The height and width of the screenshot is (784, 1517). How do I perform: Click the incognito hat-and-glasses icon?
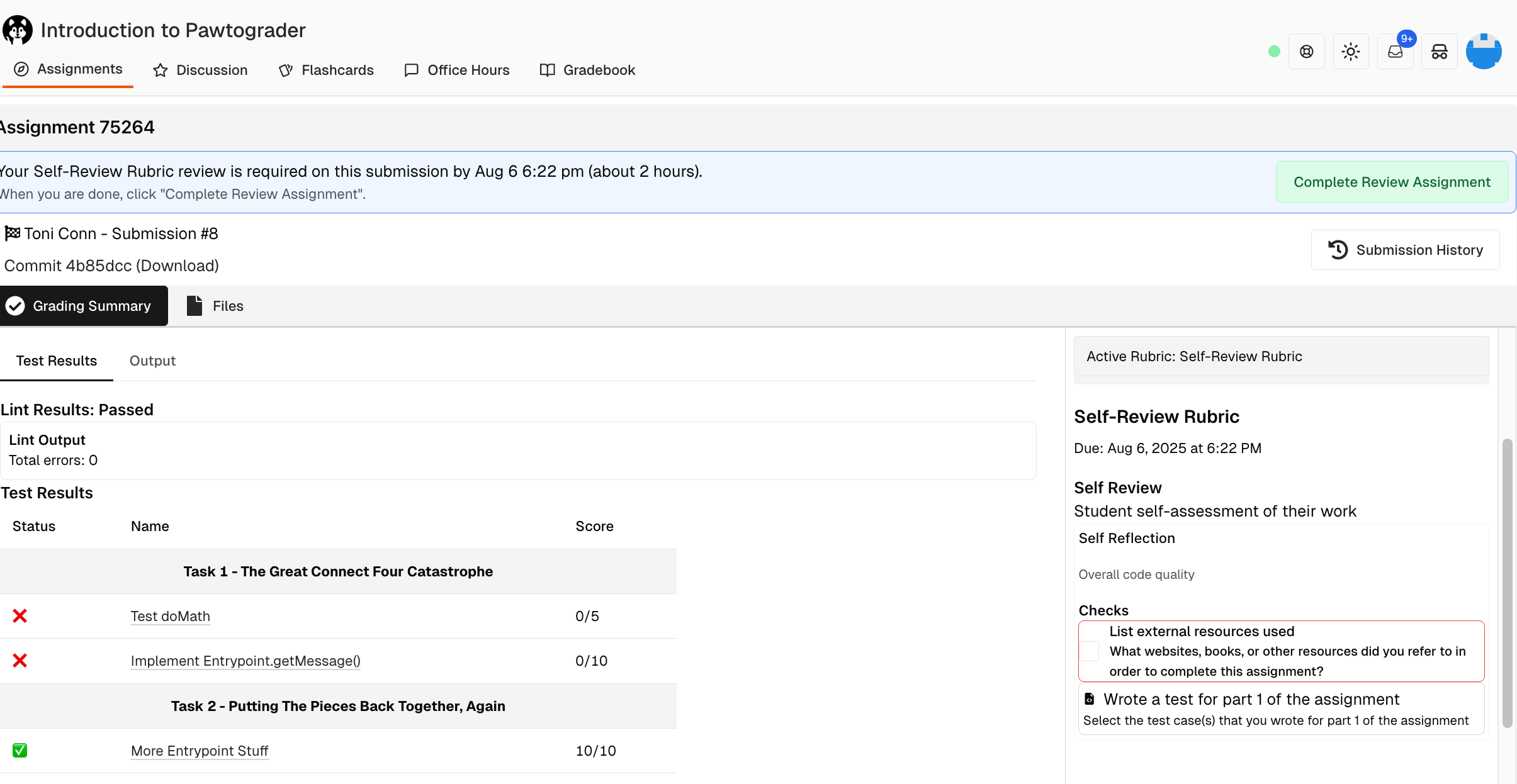click(1440, 52)
